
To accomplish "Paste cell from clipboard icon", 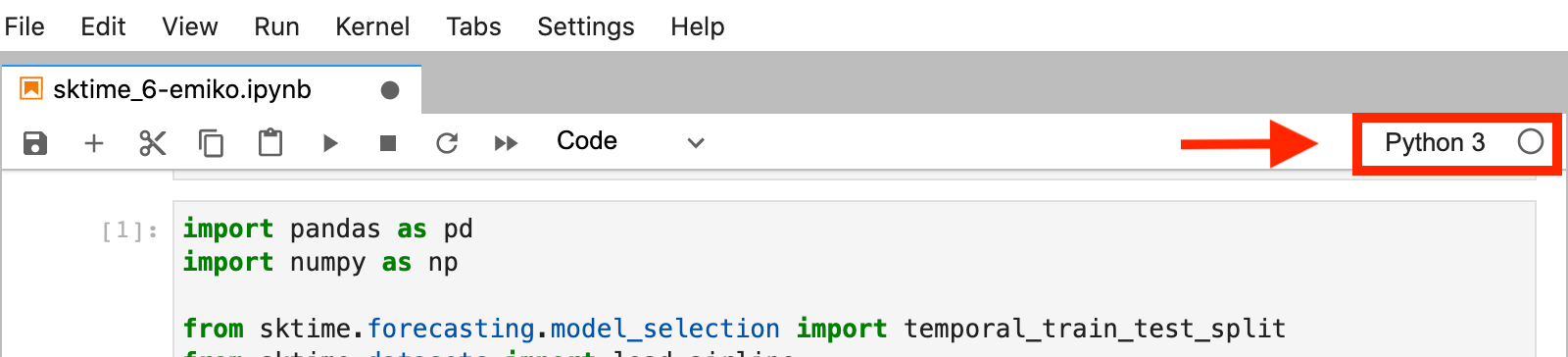I will pos(270,143).
